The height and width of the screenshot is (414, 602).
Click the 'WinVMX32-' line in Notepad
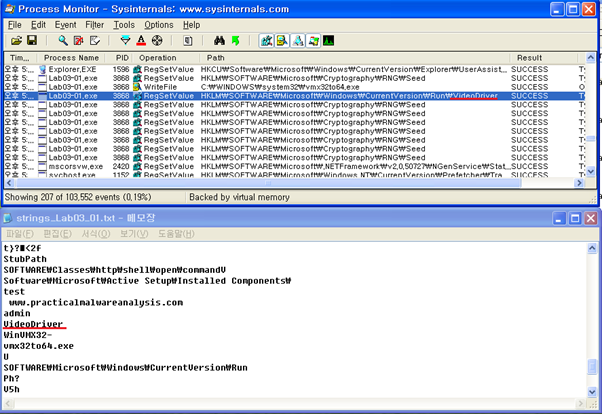coord(28,335)
